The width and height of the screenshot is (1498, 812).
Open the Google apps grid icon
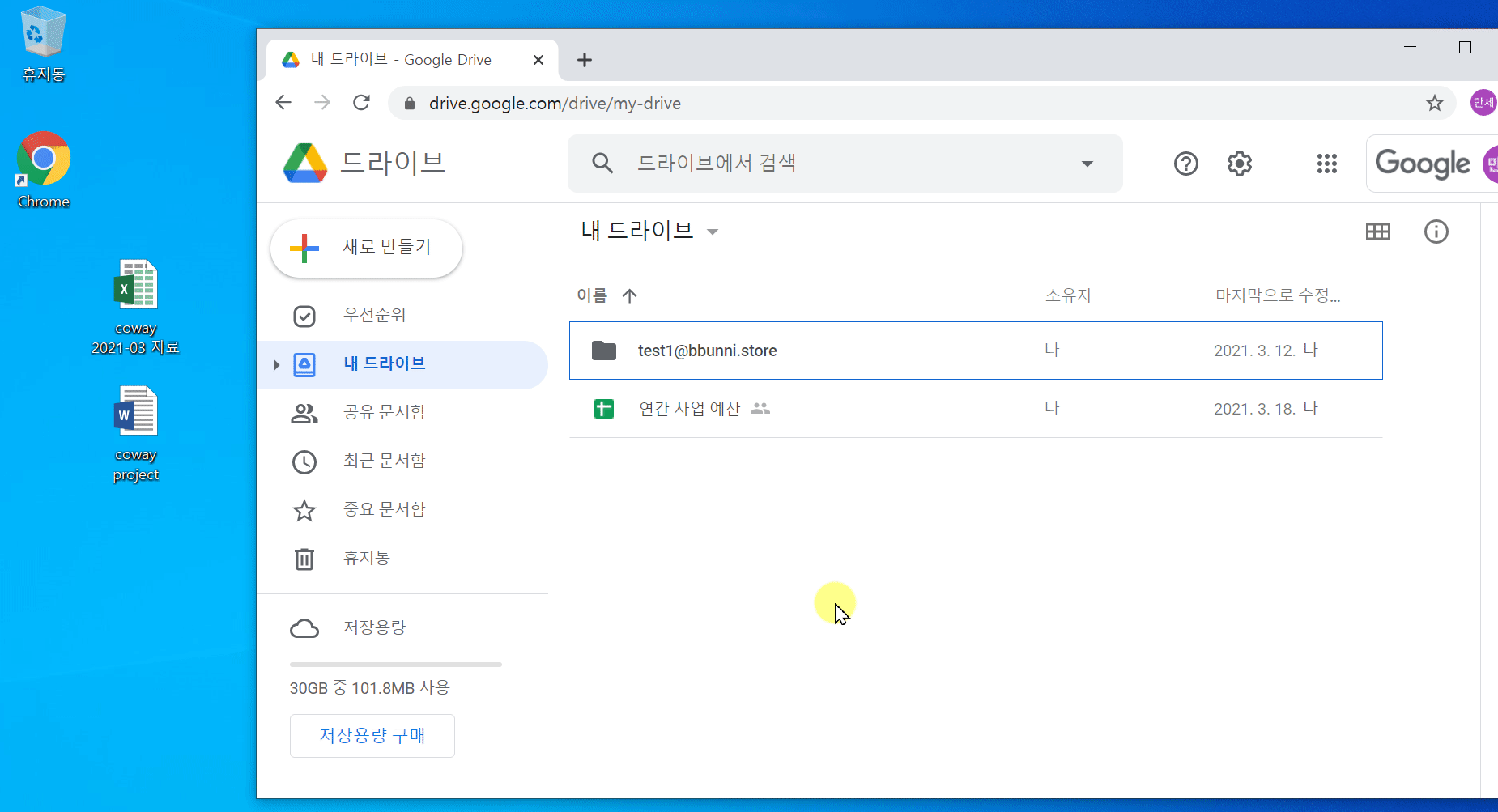point(1327,164)
